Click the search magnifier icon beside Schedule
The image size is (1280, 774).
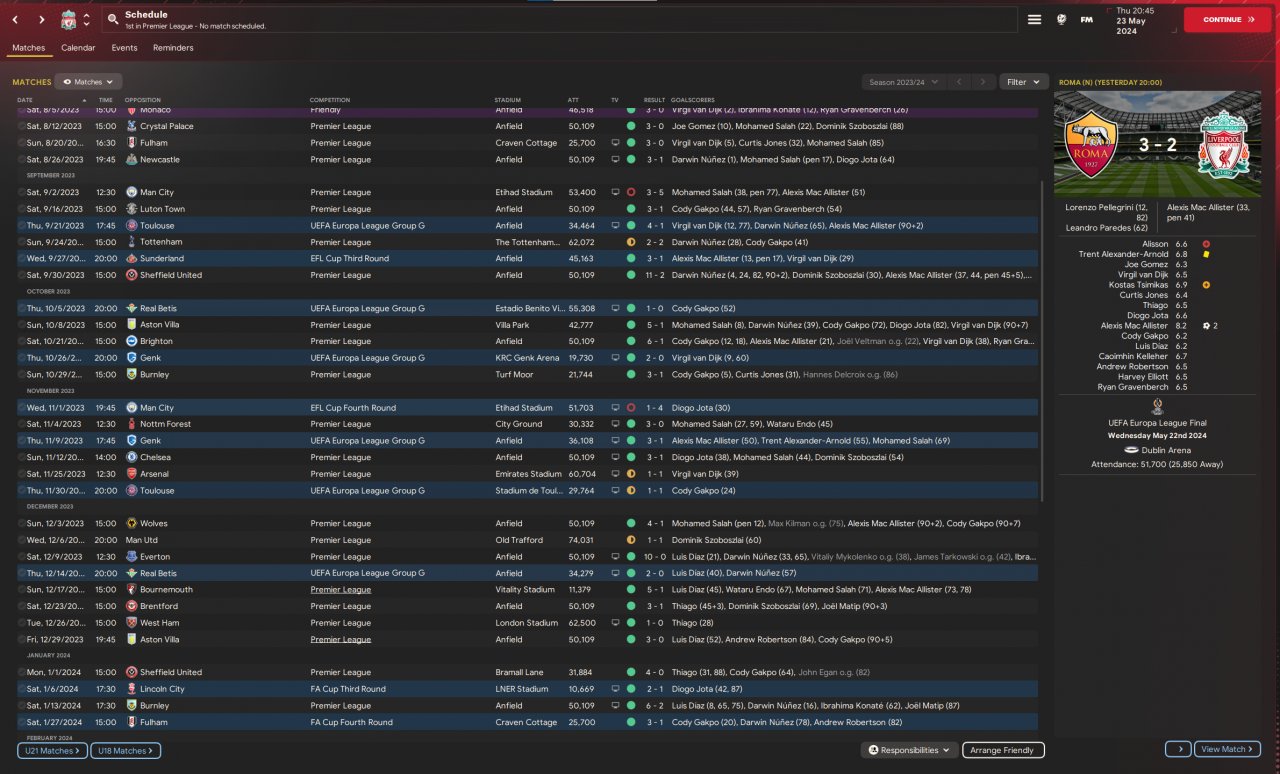click(111, 20)
